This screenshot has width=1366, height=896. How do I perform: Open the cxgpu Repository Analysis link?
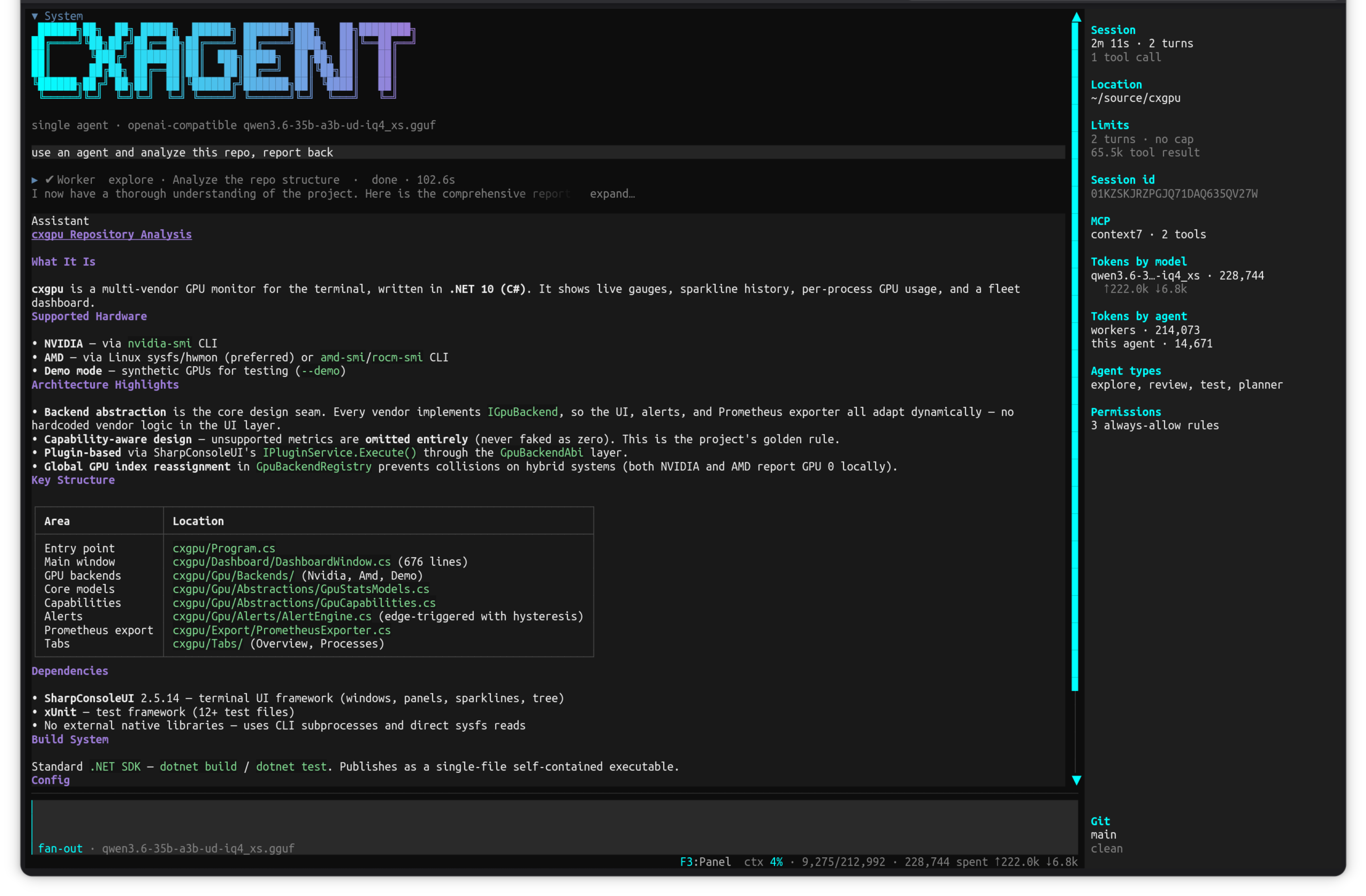[111, 234]
